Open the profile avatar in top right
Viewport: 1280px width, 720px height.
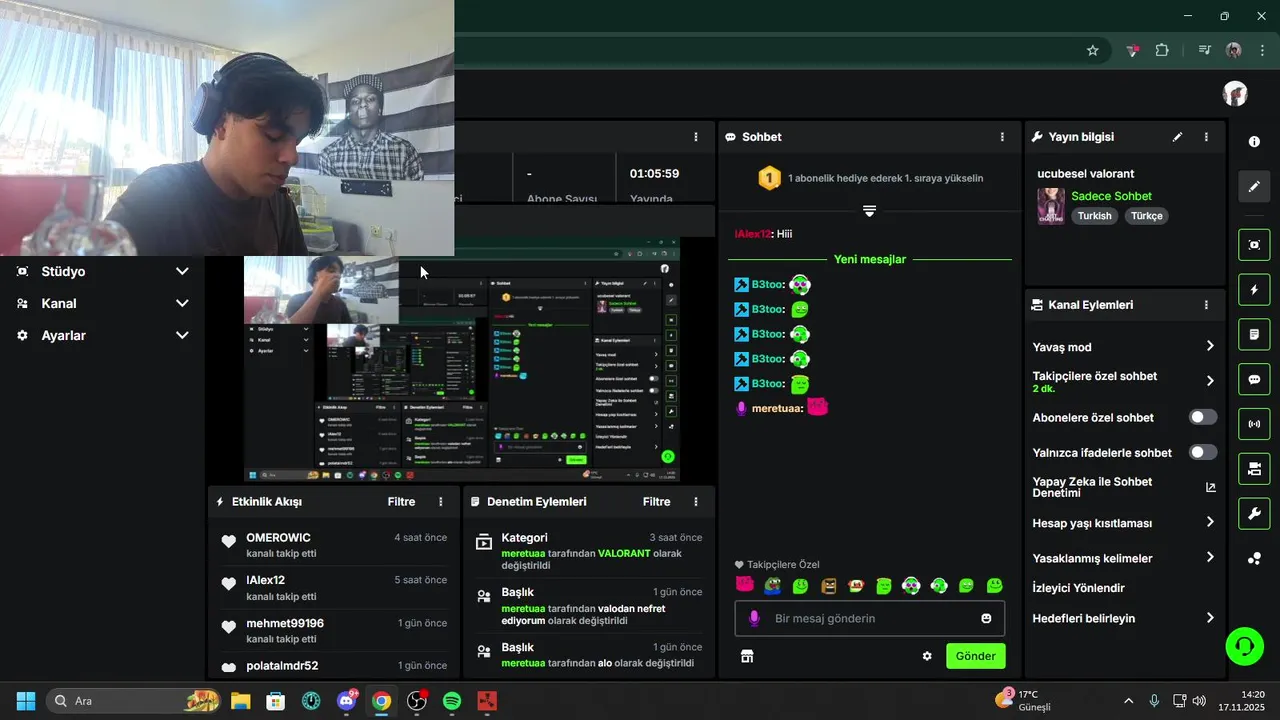tap(1235, 94)
